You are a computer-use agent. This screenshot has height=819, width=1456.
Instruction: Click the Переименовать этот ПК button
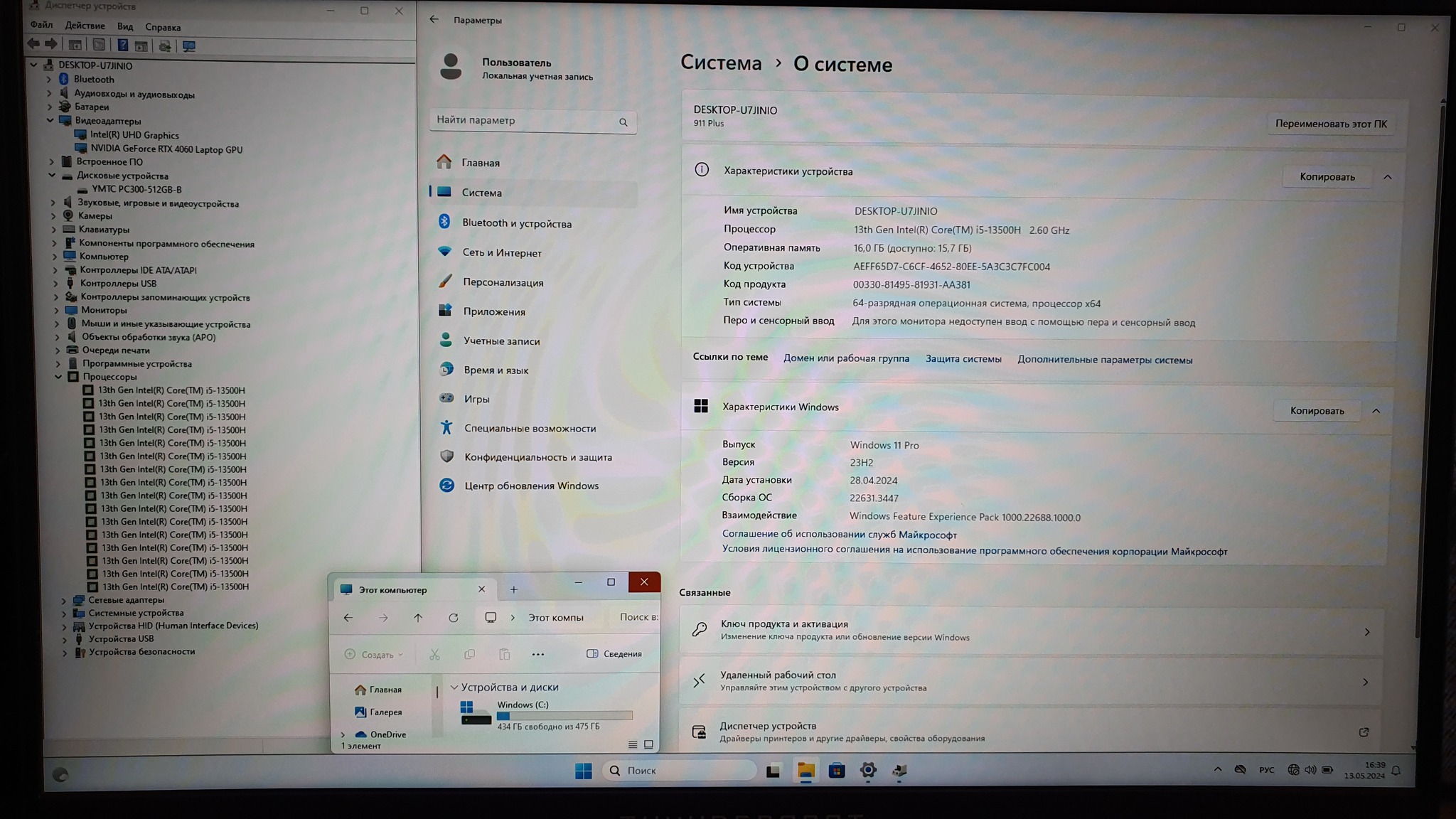click(x=1330, y=124)
